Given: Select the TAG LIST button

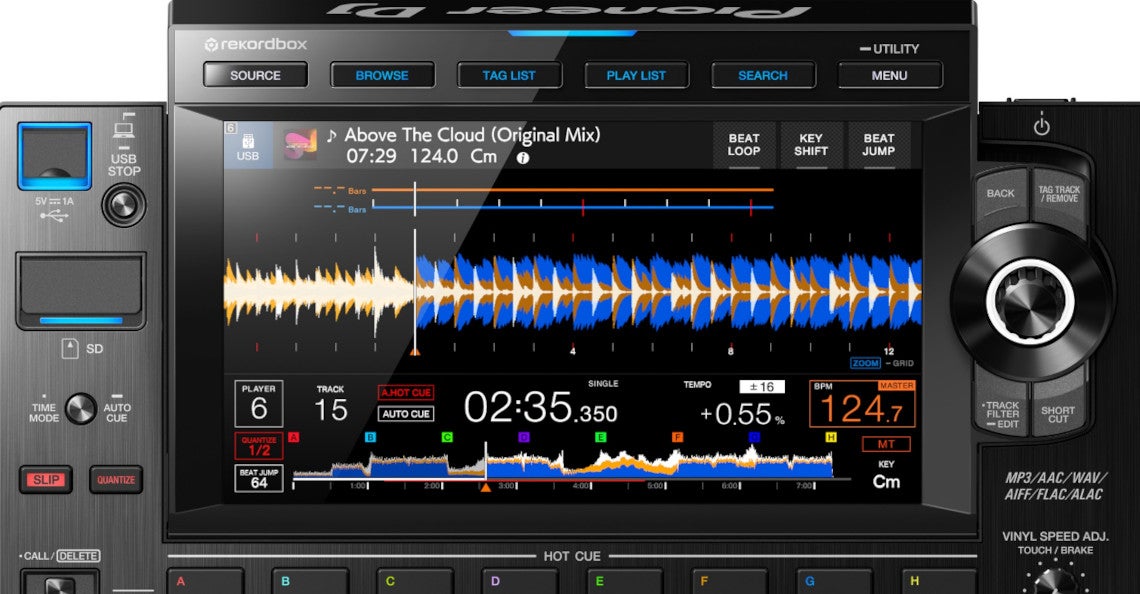Looking at the screenshot, I should pyautogui.click(x=509, y=75).
